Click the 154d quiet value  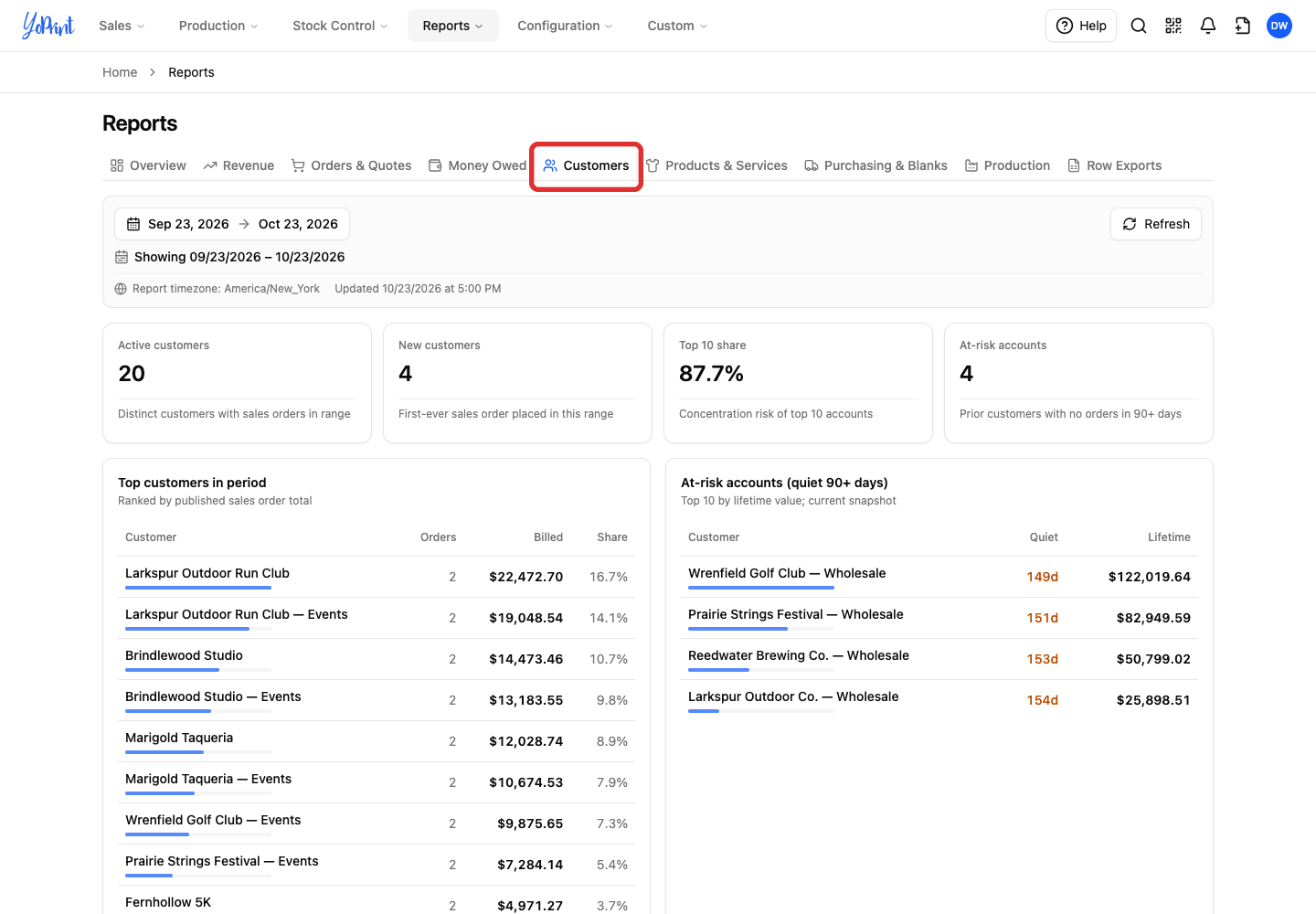point(1043,700)
